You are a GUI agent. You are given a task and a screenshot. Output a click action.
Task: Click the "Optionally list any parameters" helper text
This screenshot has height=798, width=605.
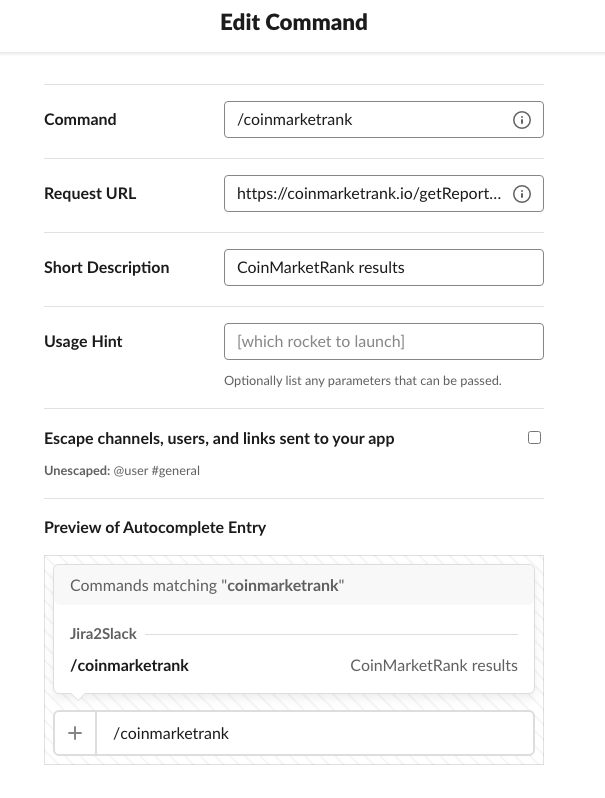point(363,381)
